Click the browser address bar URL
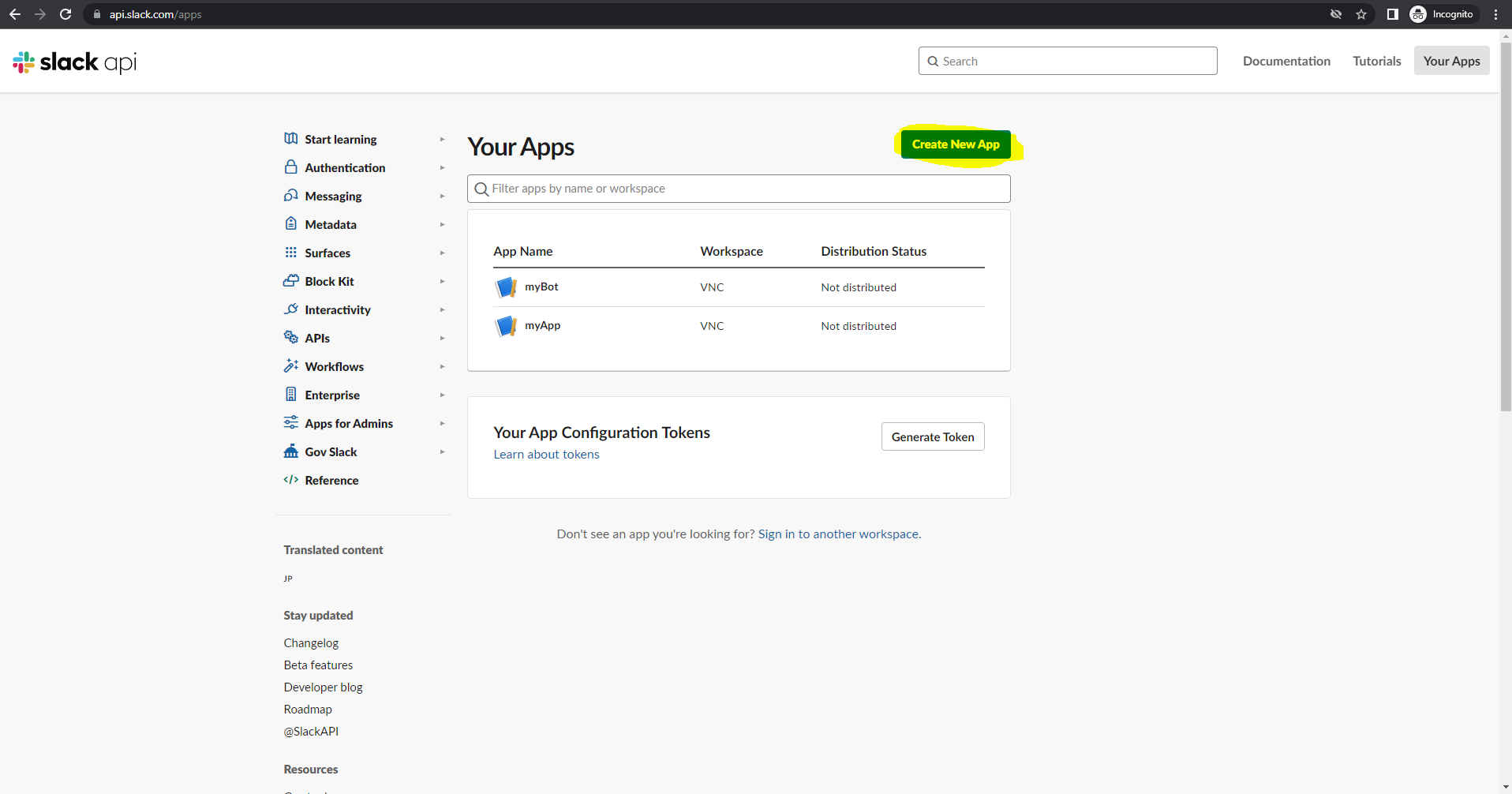 tap(155, 14)
